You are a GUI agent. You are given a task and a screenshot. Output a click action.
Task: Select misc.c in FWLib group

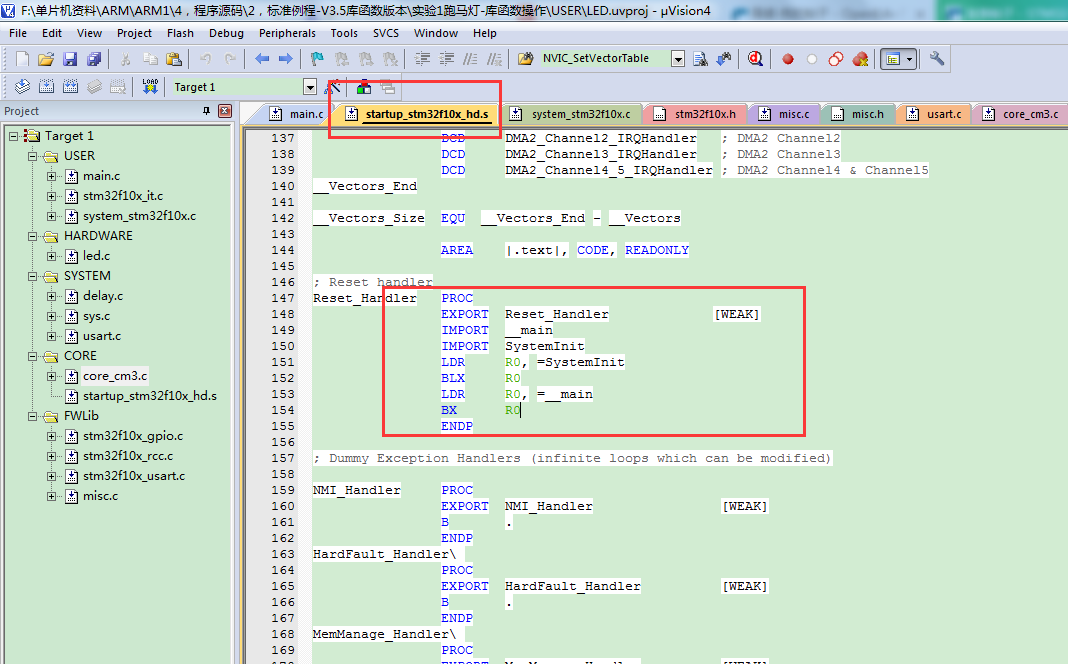pos(100,496)
